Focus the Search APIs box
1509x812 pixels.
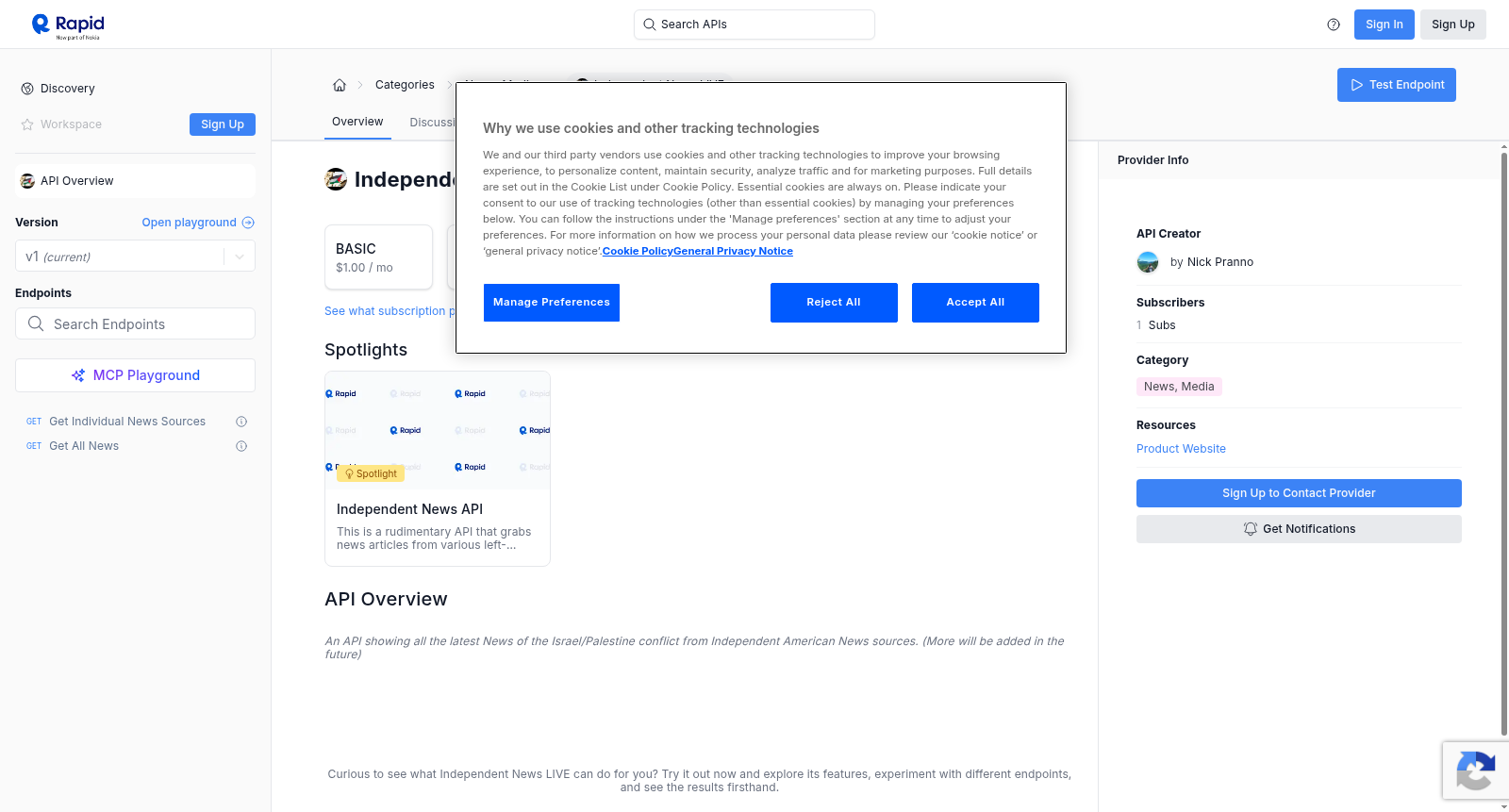coord(754,25)
